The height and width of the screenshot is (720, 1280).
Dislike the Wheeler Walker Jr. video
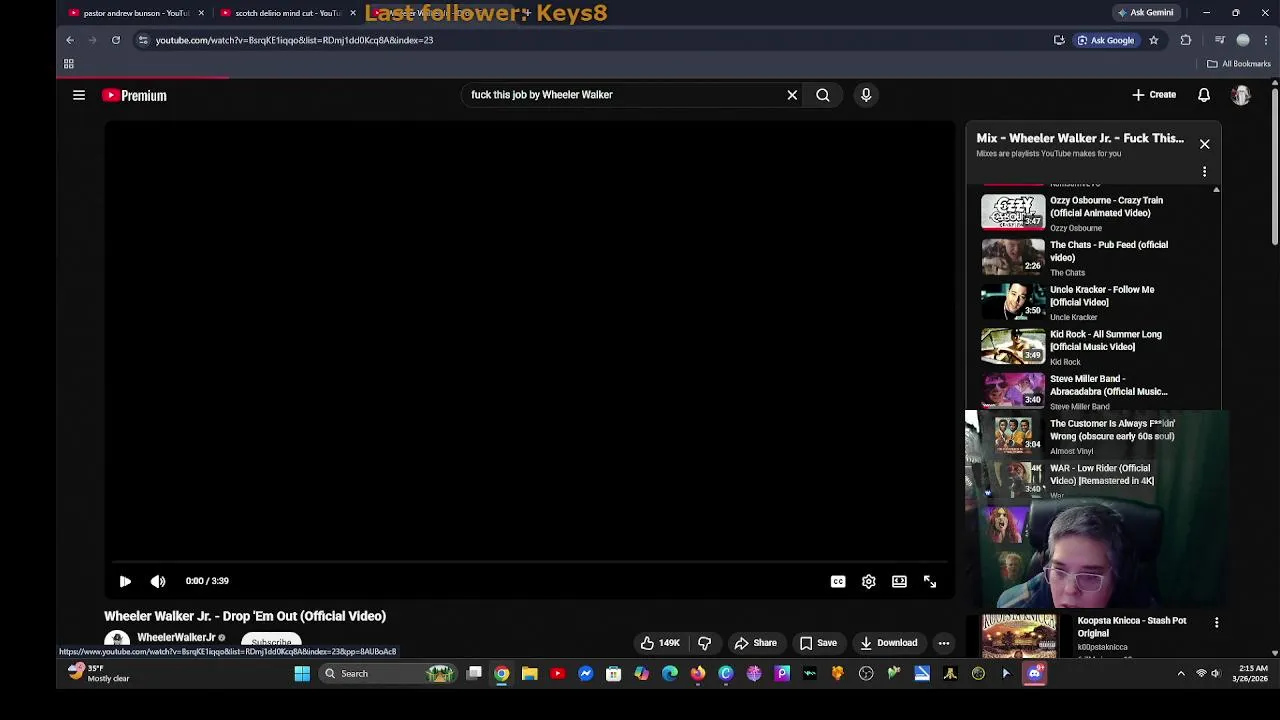point(704,643)
